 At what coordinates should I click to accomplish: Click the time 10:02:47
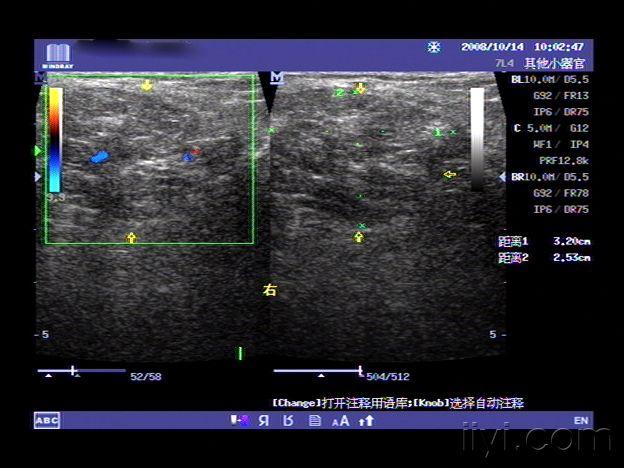tap(559, 47)
